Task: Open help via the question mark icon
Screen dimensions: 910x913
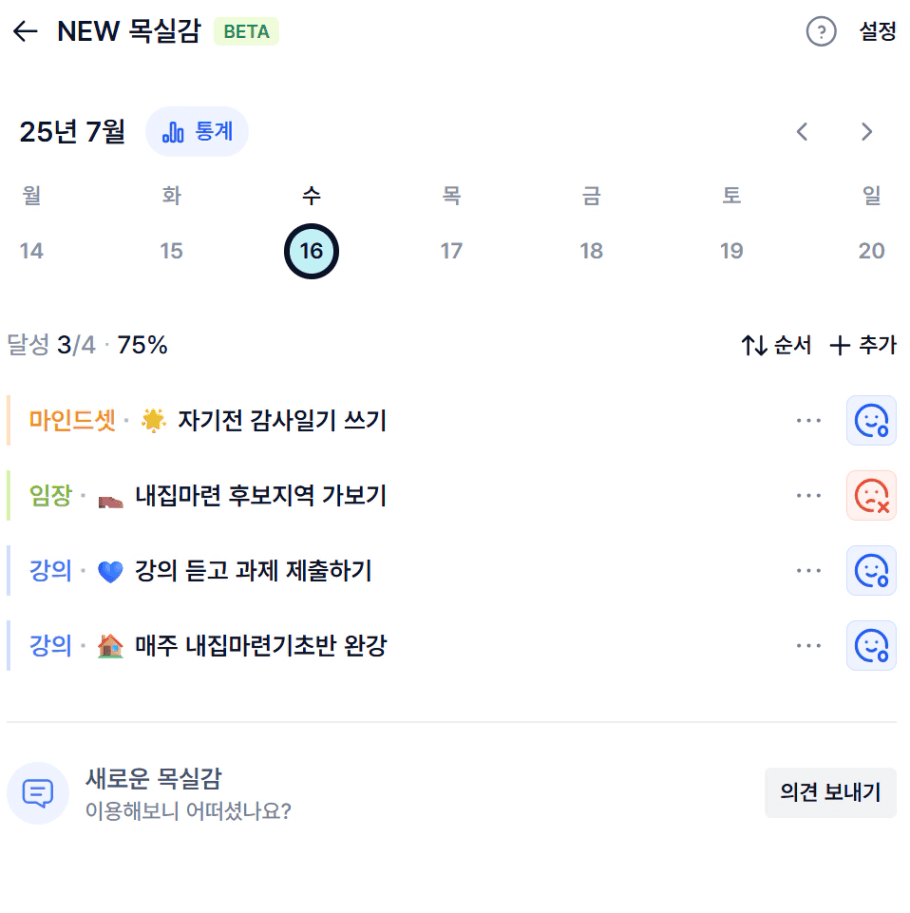Action: 821,31
